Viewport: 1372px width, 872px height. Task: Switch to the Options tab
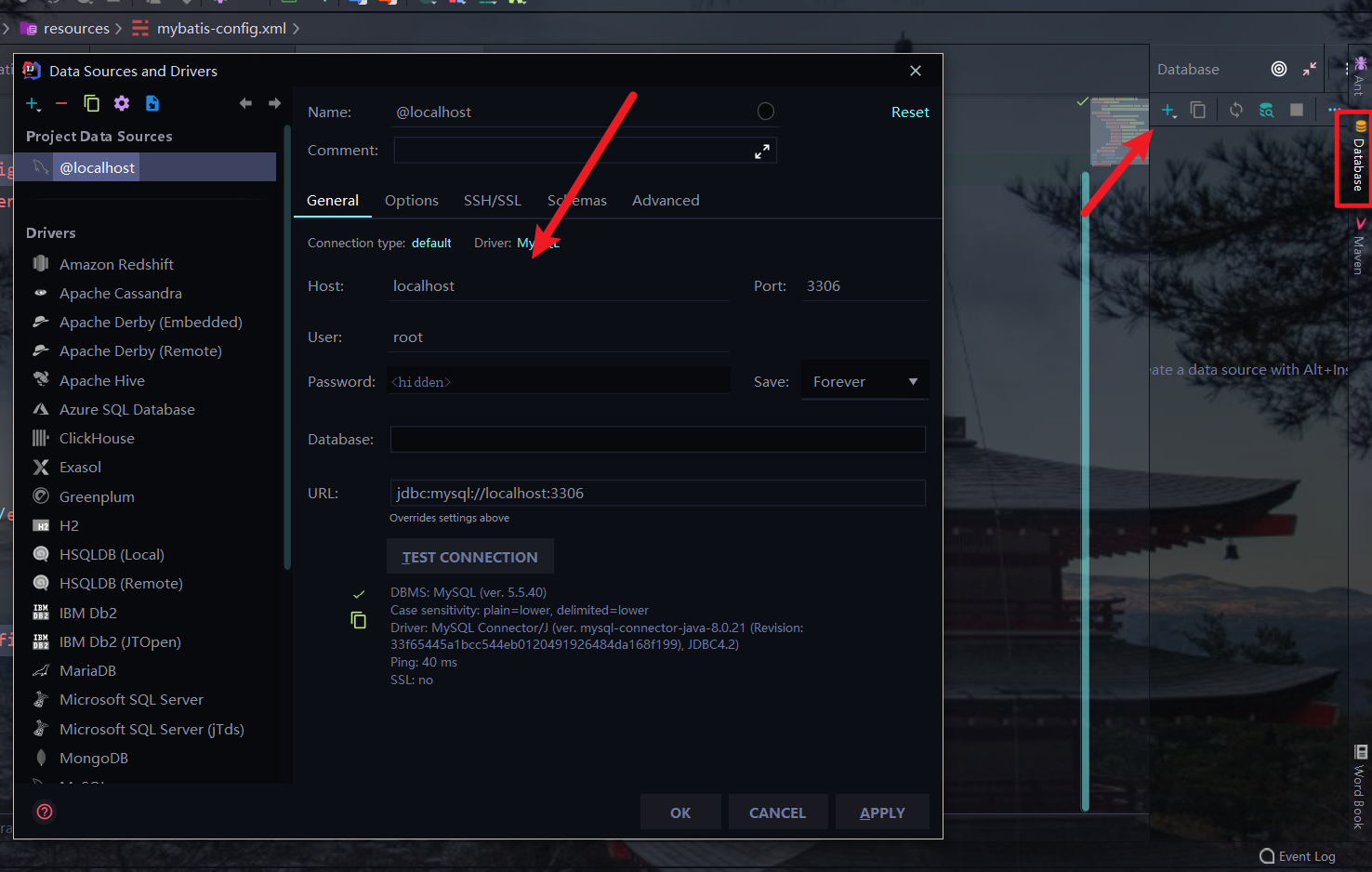pyautogui.click(x=412, y=200)
